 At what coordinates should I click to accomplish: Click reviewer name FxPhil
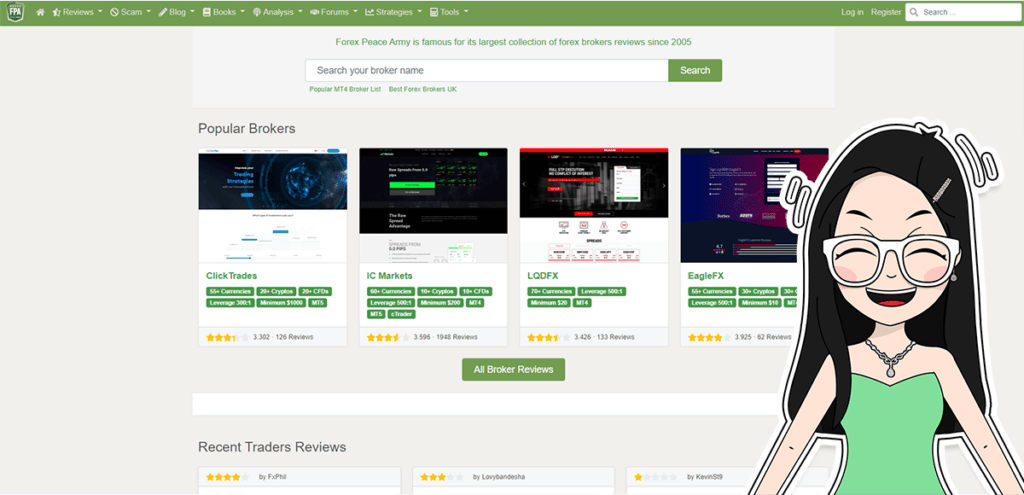coord(278,477)
